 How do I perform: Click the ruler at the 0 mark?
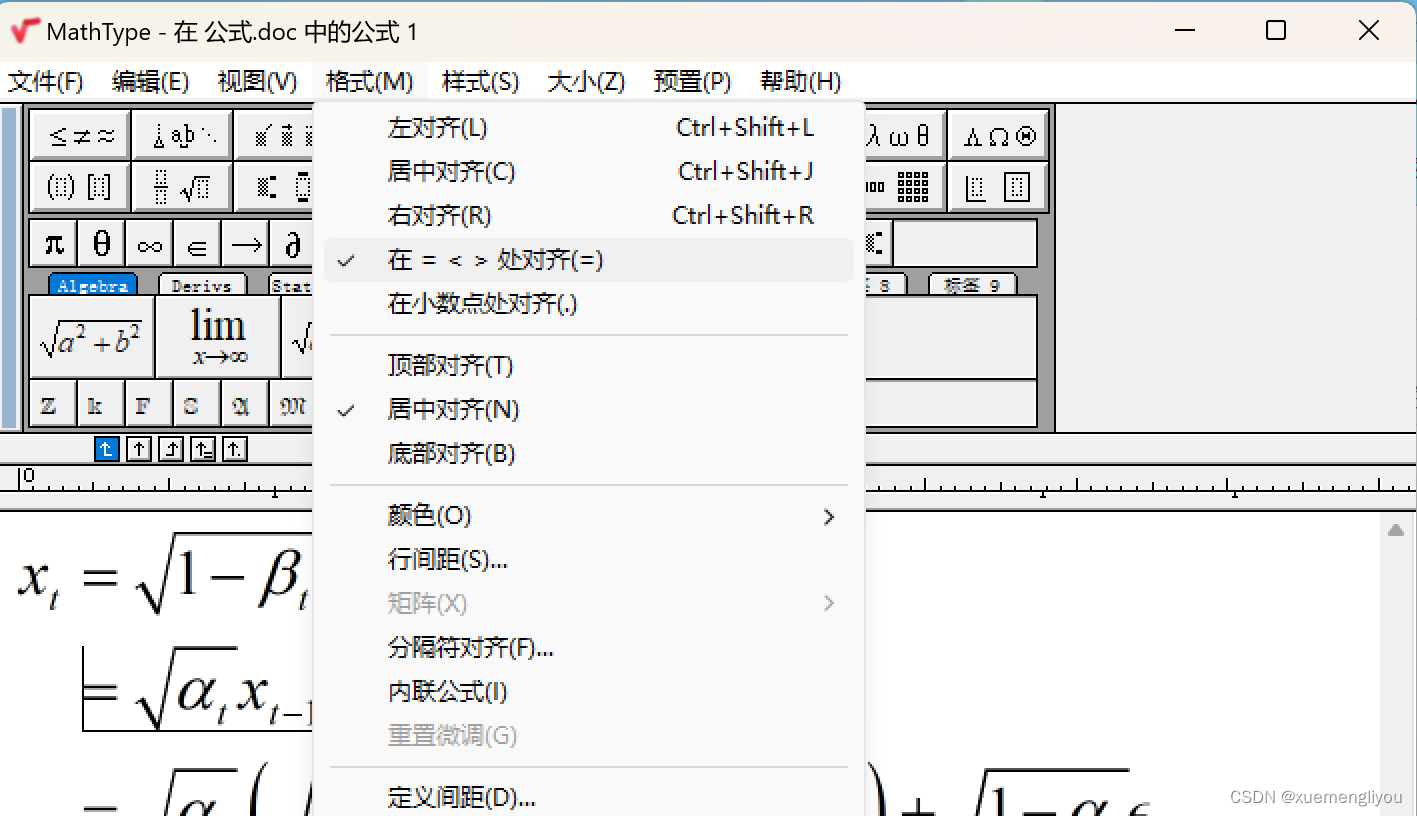click(29, 476)
